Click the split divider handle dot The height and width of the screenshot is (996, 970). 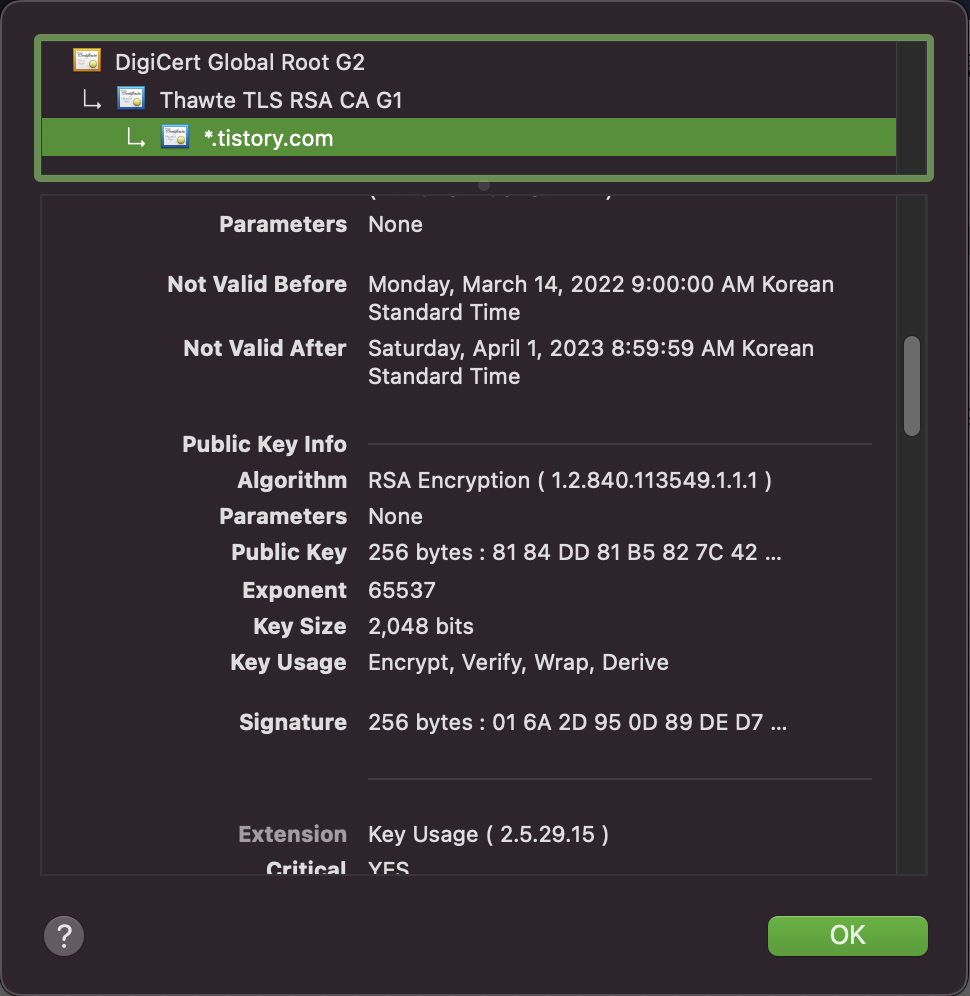pos(484,185)
